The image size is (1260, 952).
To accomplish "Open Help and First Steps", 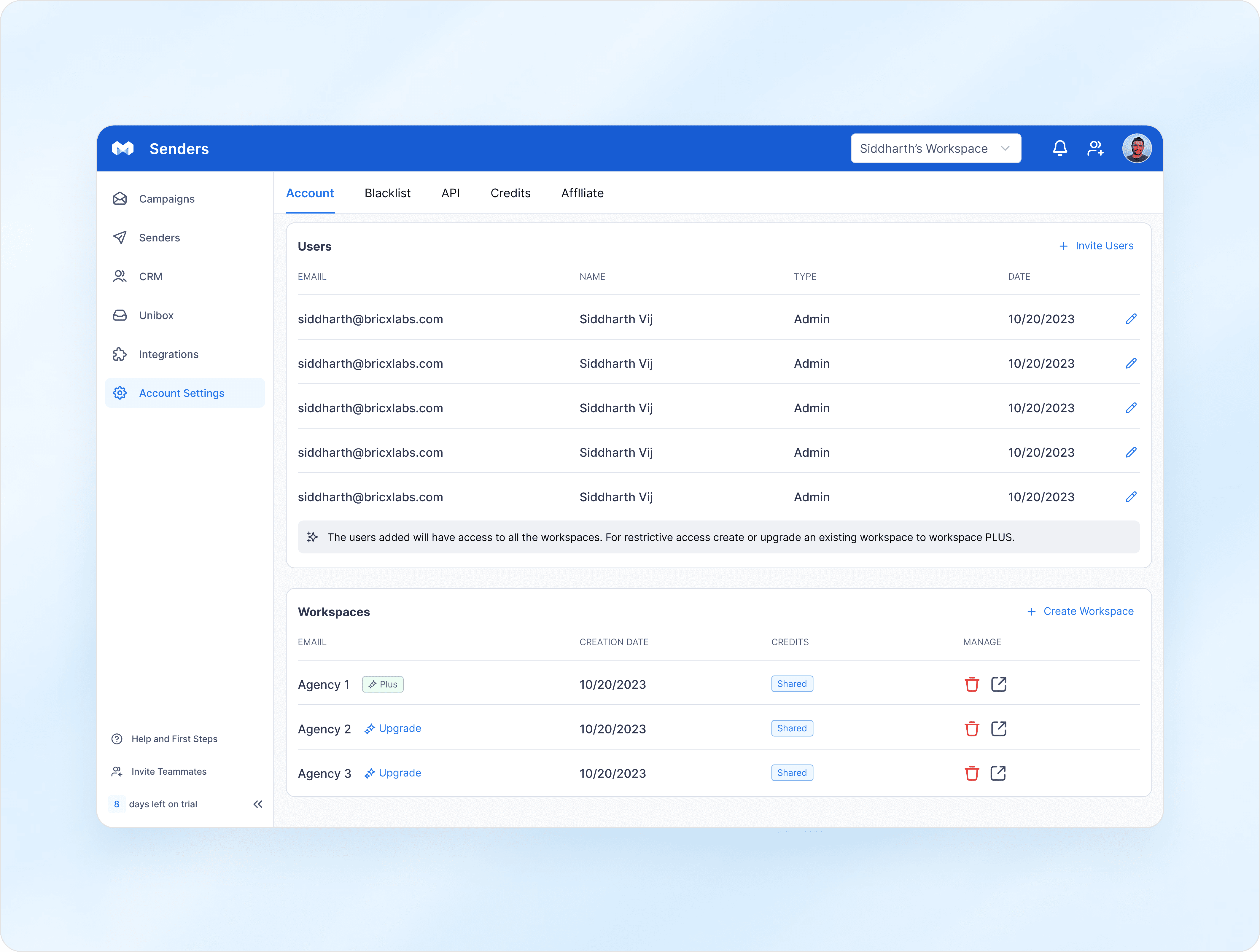I will [x=174, y=739].
